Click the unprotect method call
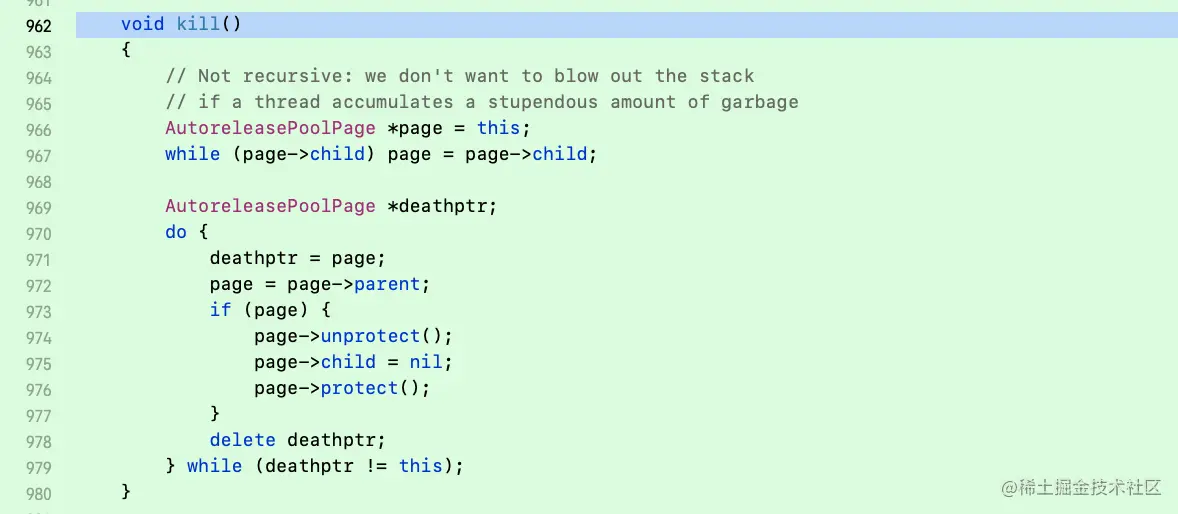Viewport: 1178px width, 514px height. point(370,336)
